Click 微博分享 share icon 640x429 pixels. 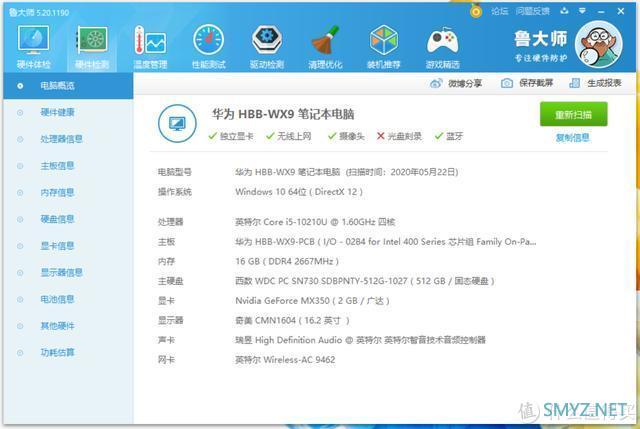coord(436,84)
